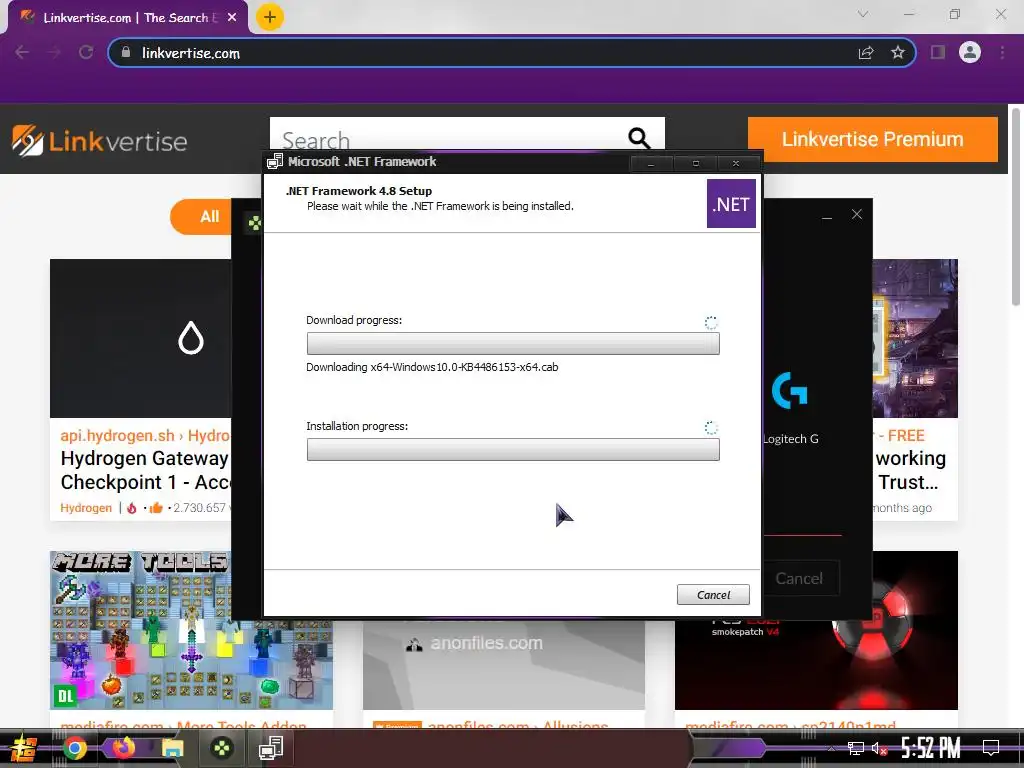Open new browser tab with plus button

(x=270, y=17)
